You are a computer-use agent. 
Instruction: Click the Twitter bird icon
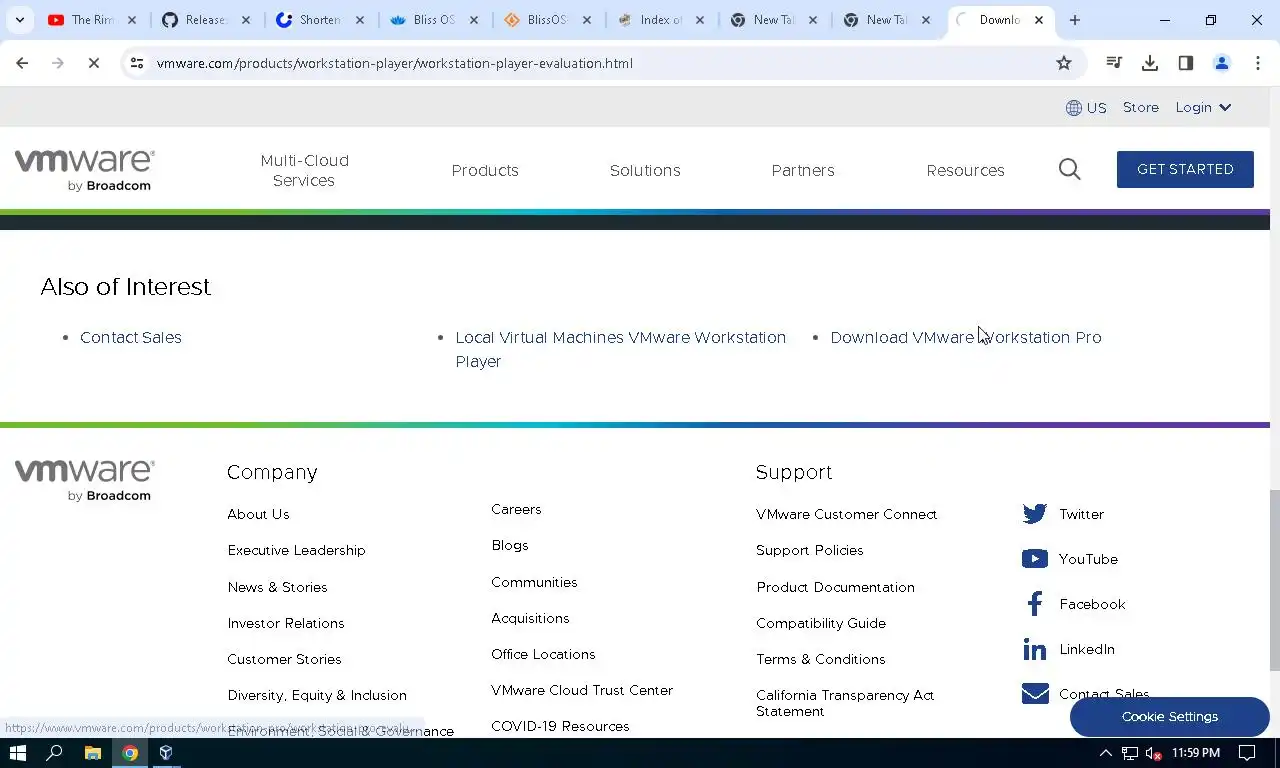click(x=1035, y=514)
